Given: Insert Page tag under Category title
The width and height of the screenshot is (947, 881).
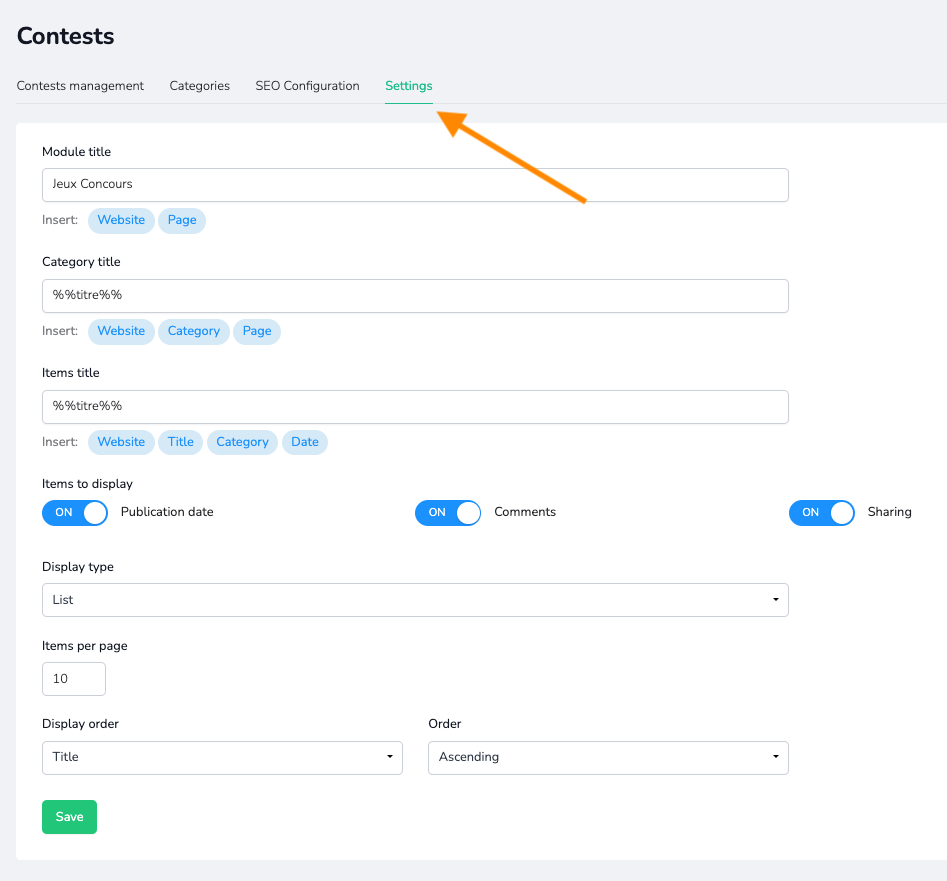Looking at the screenshot, I should (257, 331).
